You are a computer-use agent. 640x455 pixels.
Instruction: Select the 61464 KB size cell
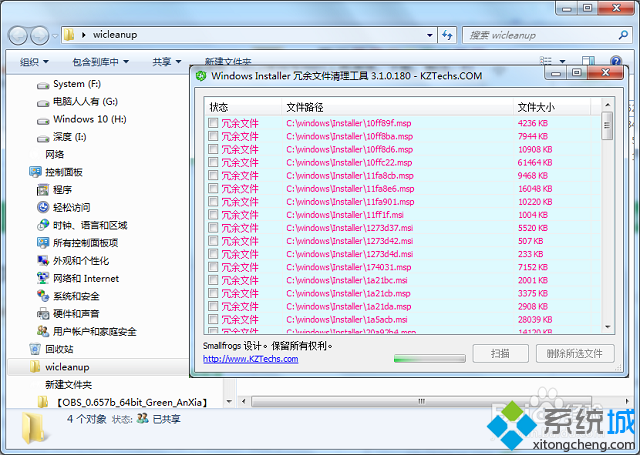coord(535,162)
